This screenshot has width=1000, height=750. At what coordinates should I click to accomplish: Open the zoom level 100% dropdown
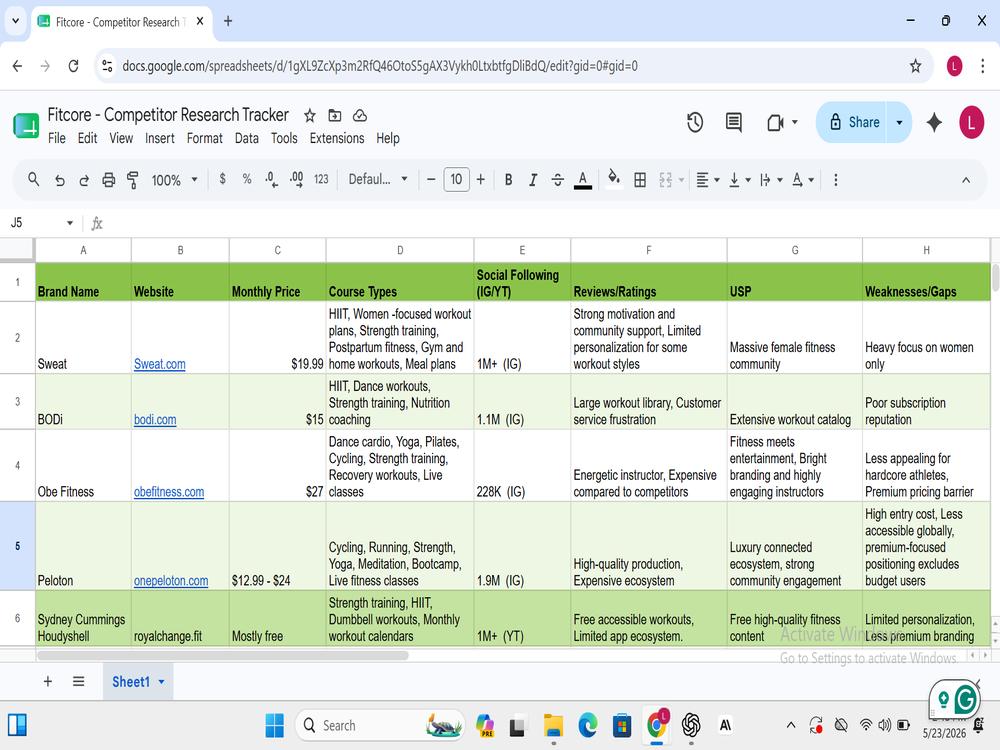(x=174, y=180)
